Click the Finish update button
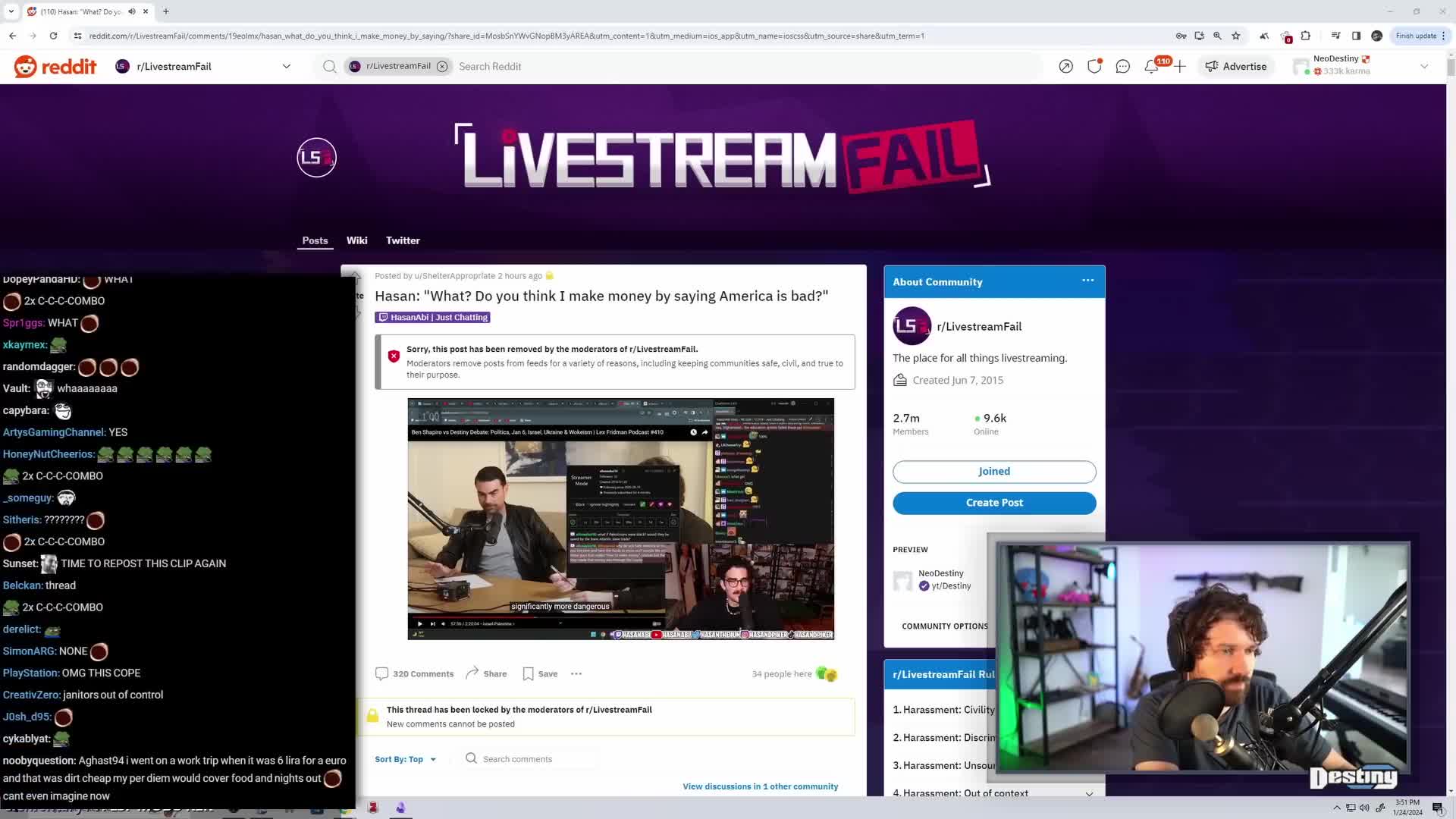 coord(1416,36)
